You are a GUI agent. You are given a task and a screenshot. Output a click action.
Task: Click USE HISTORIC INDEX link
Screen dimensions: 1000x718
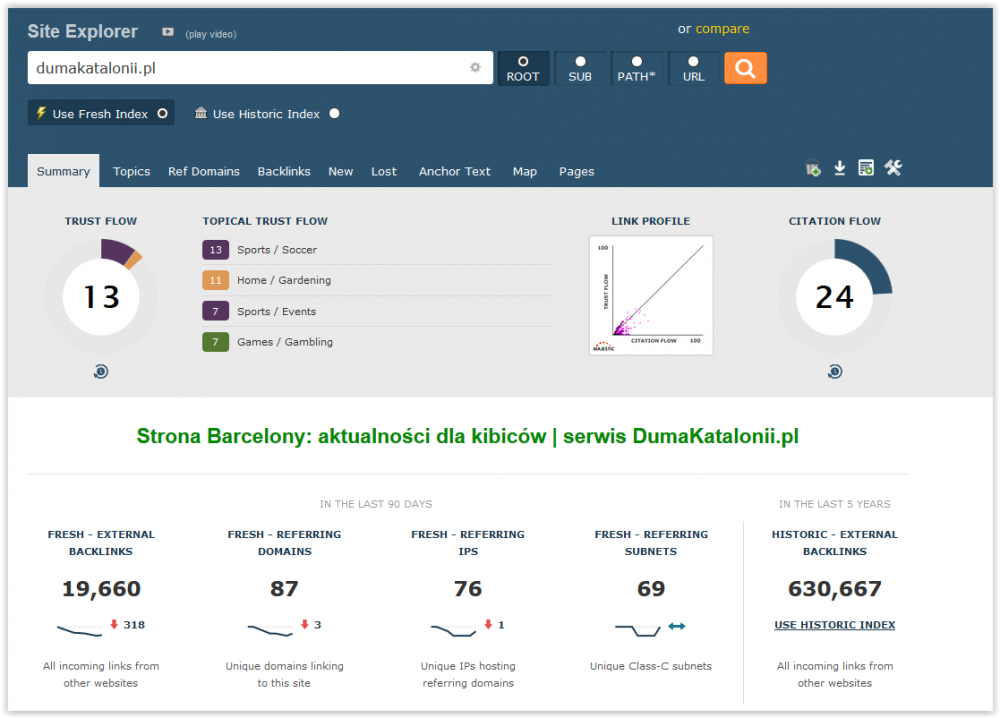(x=834, y=625)
